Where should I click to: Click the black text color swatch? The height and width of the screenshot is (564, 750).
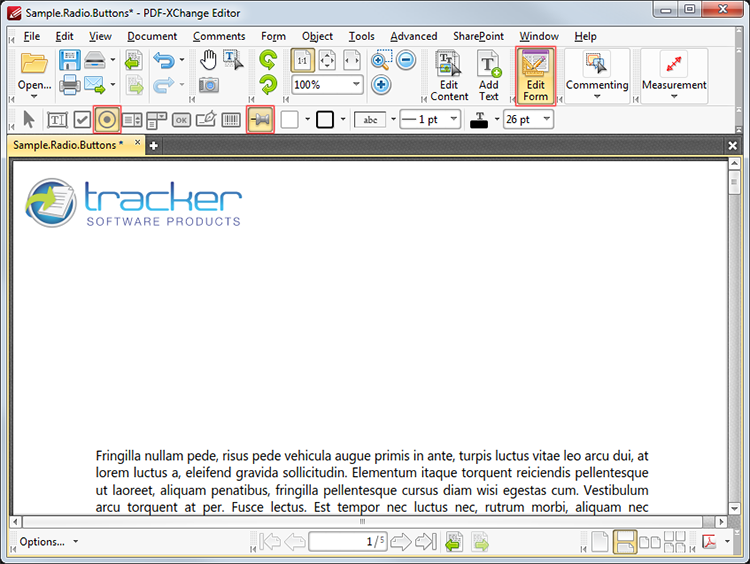pos(479,120)
